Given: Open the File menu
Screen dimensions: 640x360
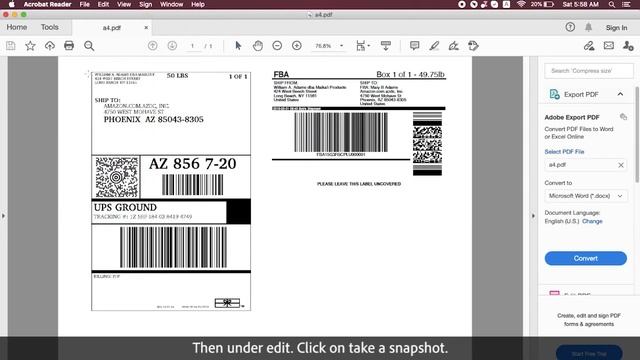Looking at the screenshot, I should (x=84, y=4).
